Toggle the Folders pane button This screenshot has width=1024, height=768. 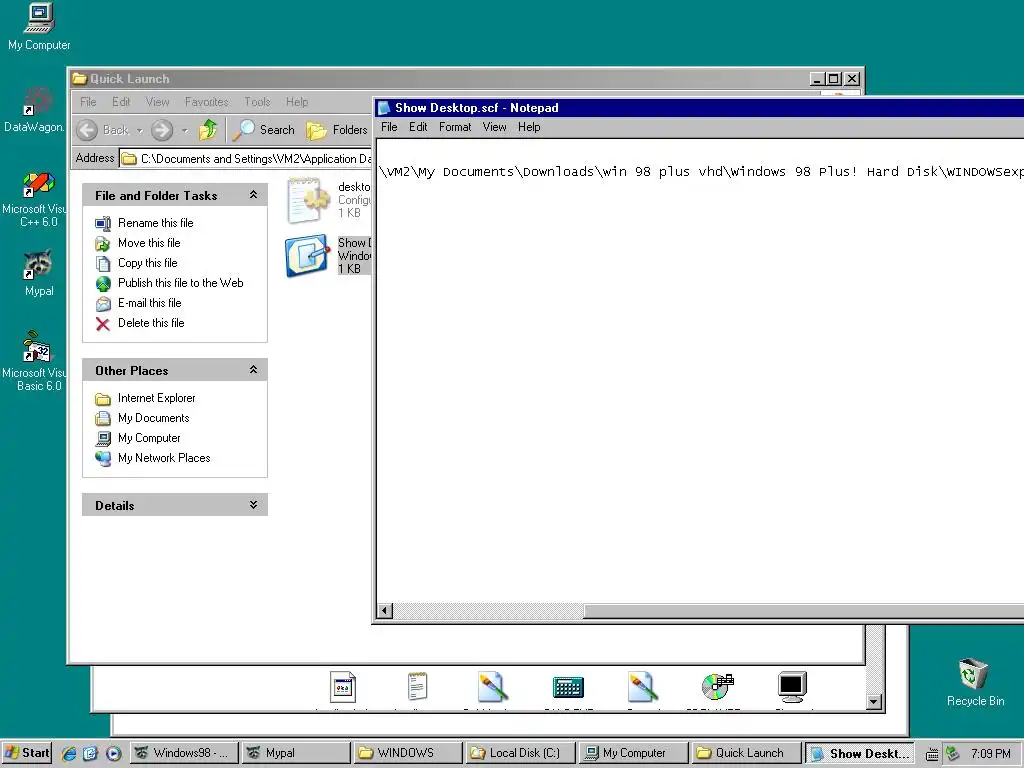click(337, 130)
